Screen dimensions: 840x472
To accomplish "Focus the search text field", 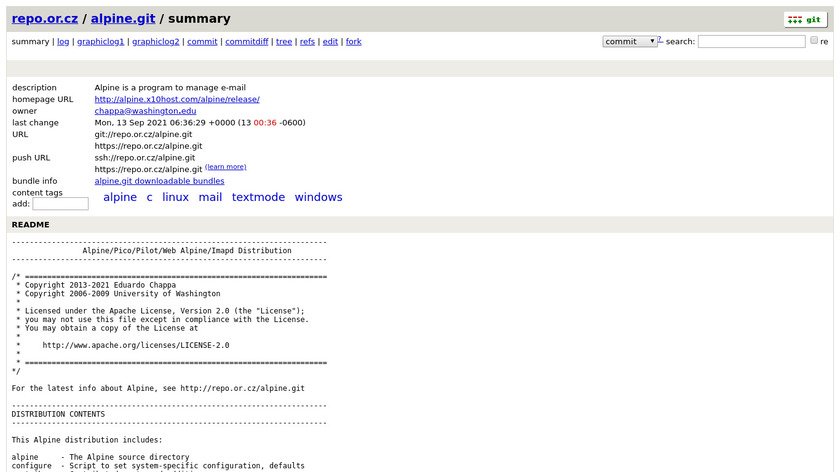I will (x=752, y=41).
